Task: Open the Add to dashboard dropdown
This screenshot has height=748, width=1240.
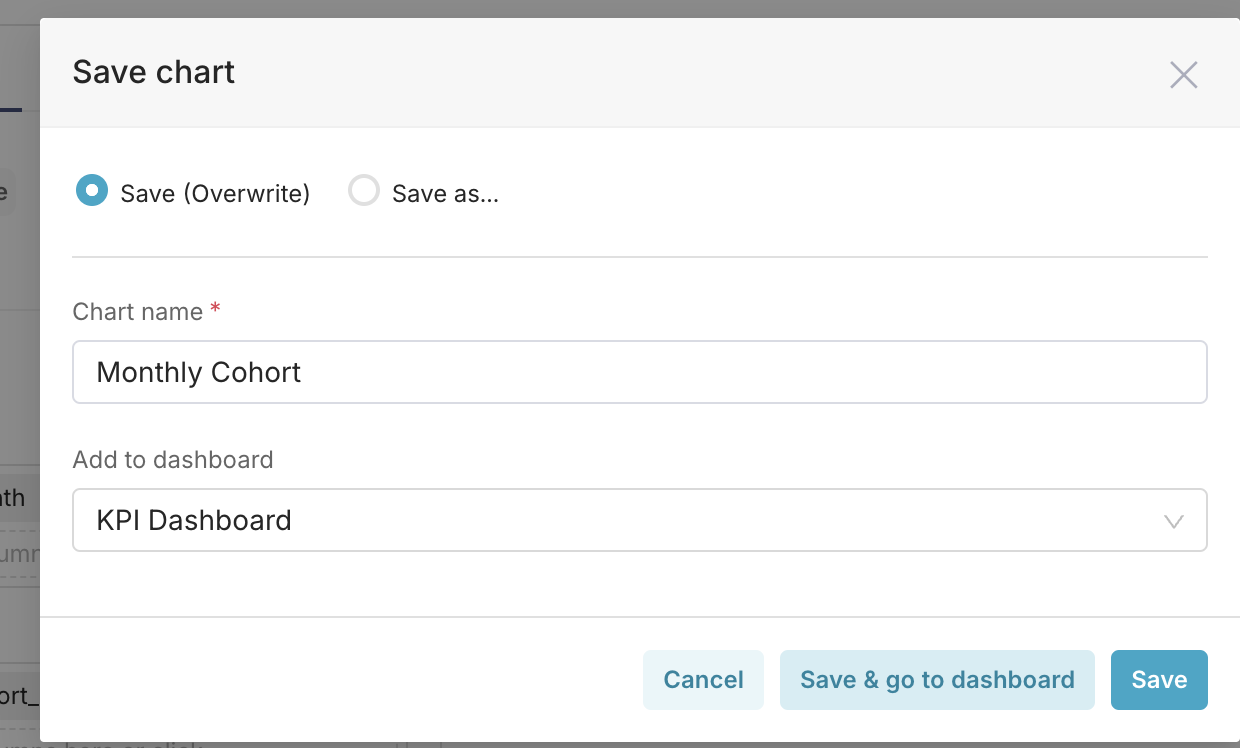Action: [x=640, y=520]
